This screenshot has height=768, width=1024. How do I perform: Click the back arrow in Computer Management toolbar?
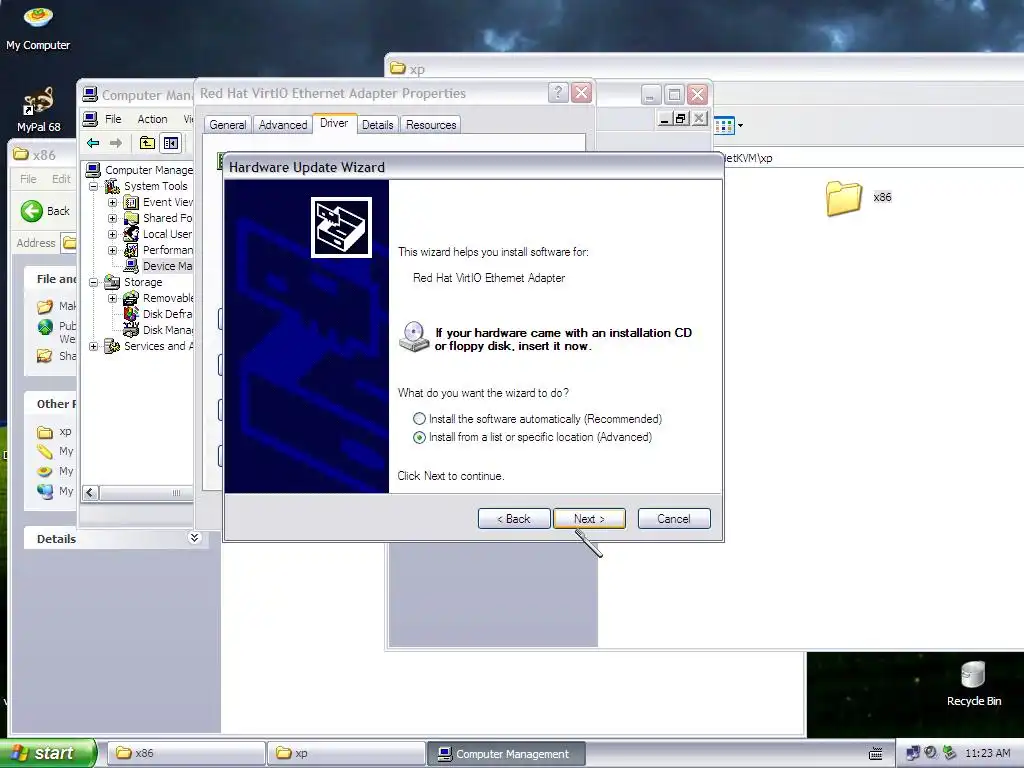(x=93, y=143)
